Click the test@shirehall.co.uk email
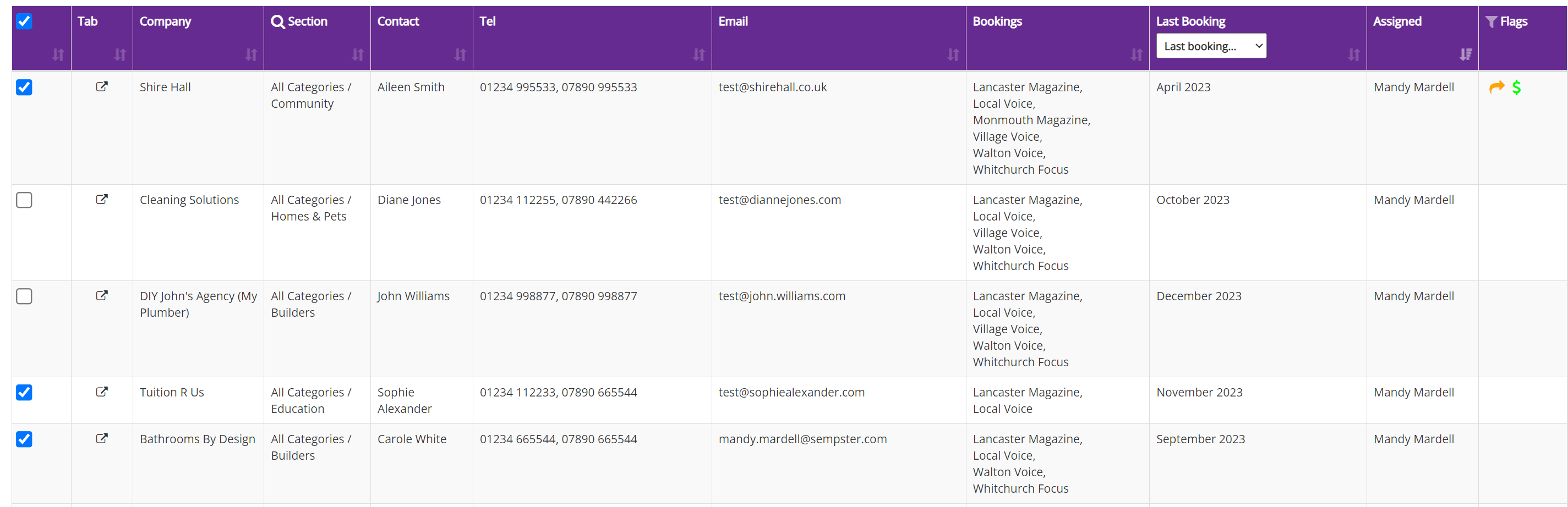Viewport: 1568px width, 507px height. (x=772, y=87)
